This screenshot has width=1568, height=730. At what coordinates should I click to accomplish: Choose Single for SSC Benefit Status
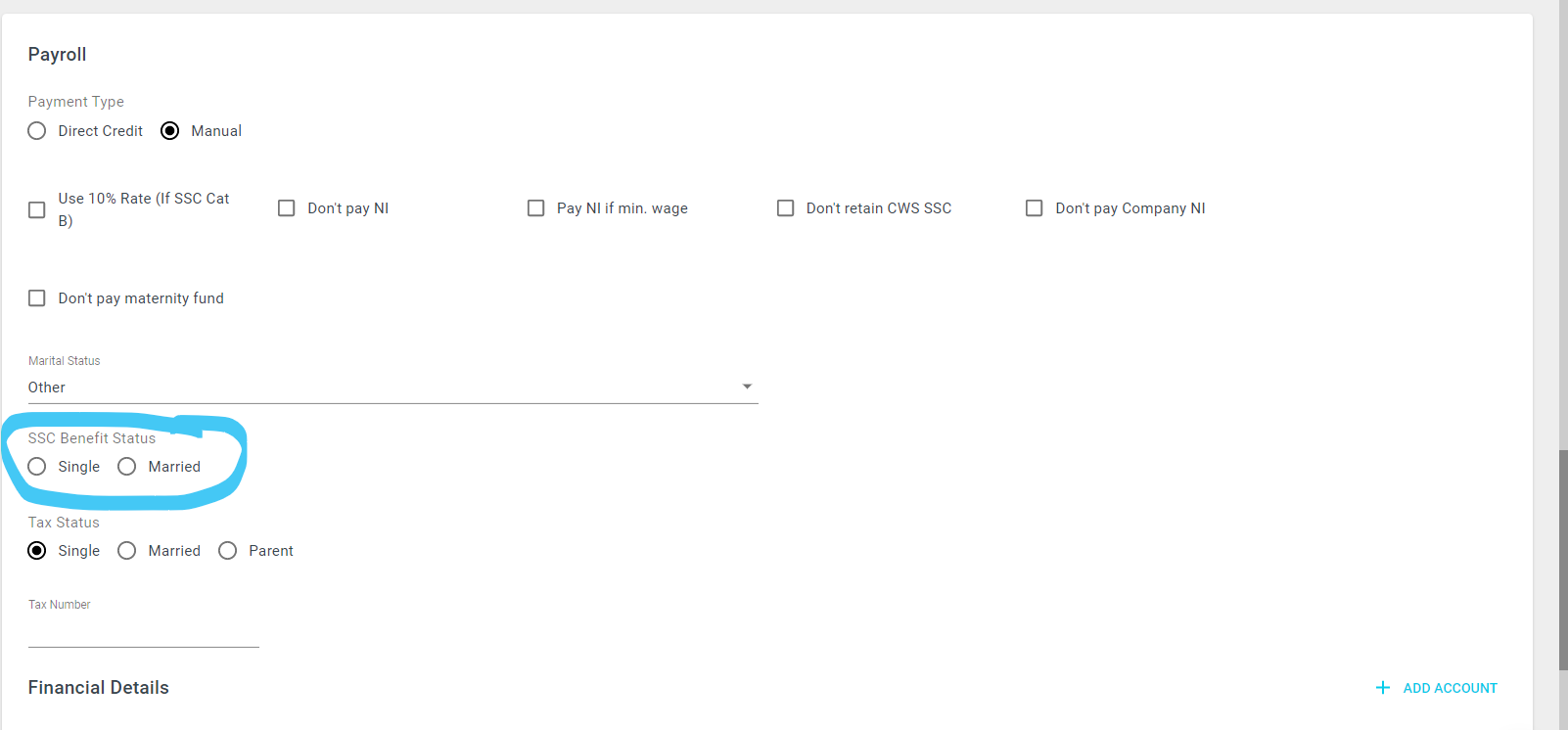(x=37, y=467)
